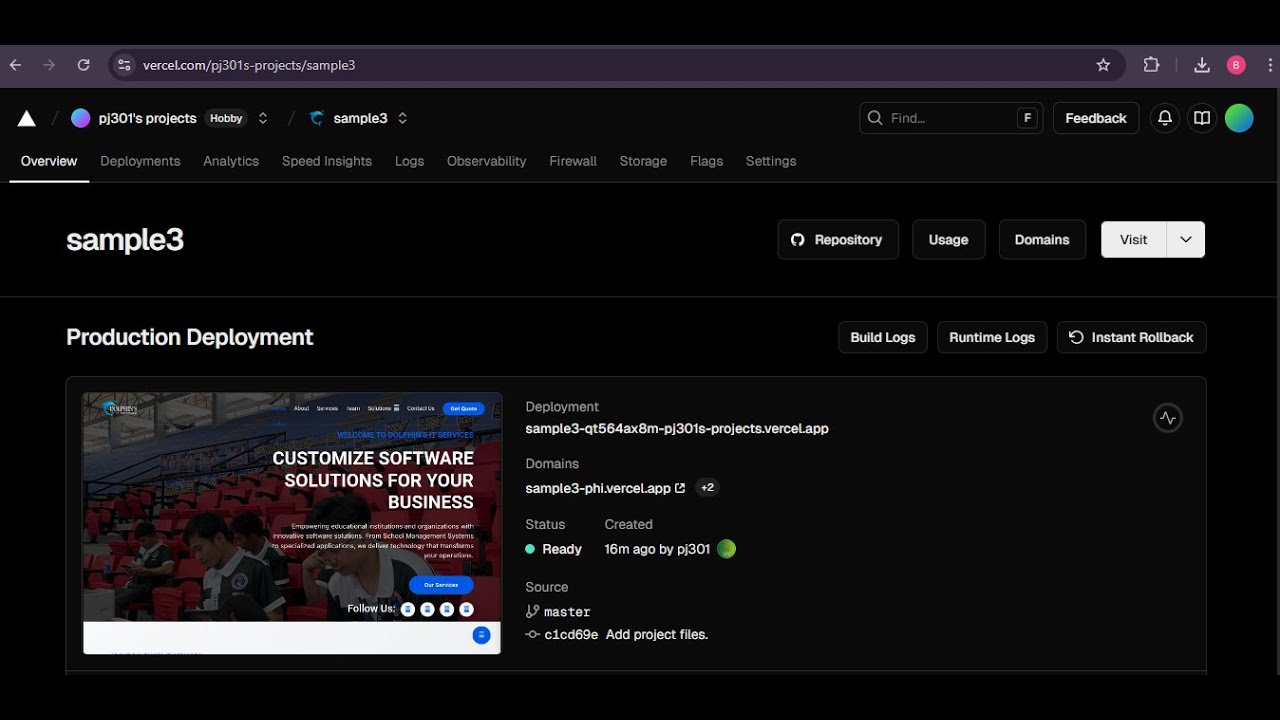This screenshot has height=720, width=1280.
Task: Click sample3 in the breadcrumb
Action: tap(360, 118)
